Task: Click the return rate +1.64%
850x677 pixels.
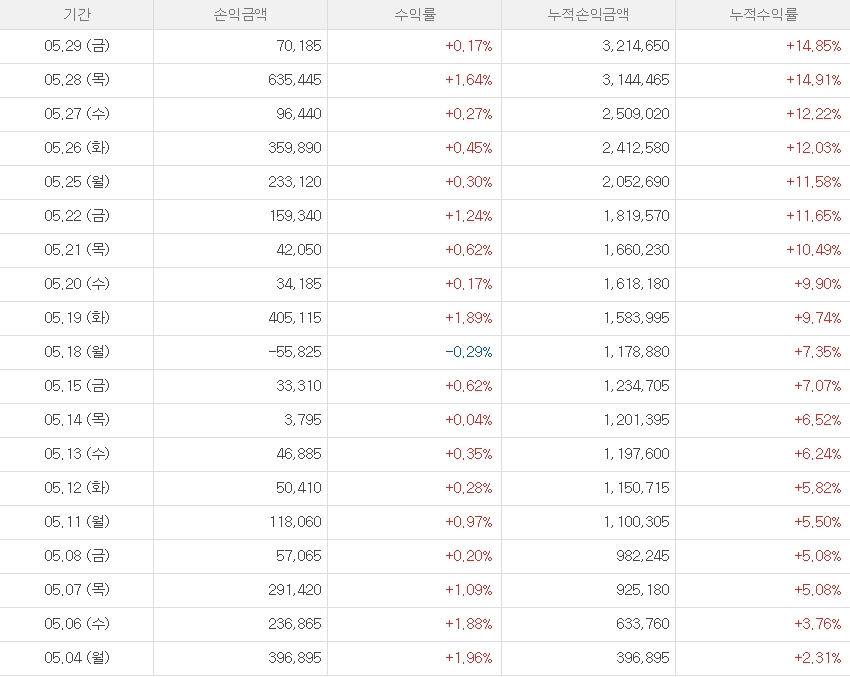Action: [469, 80]
